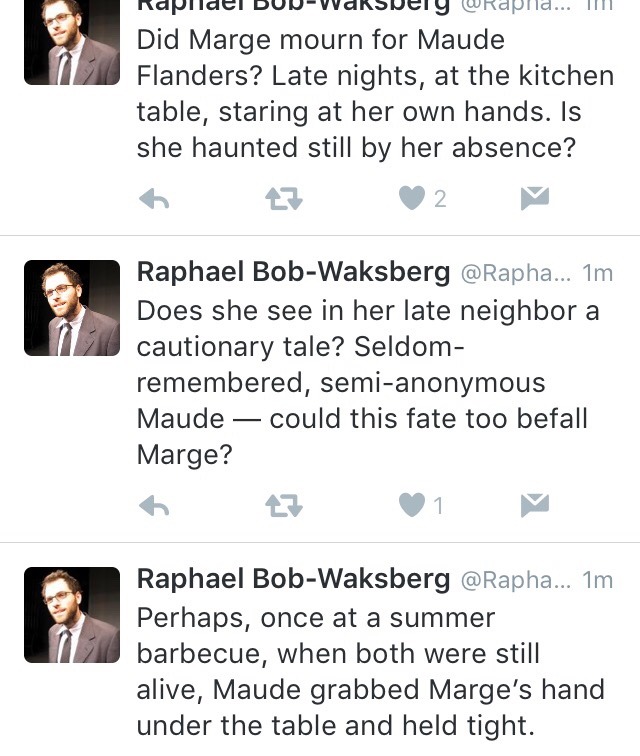Screen dimensions: 640x756
Task: Tap the avatar beside the 'Perhaps, once' tweet
Action: click(72, 615)
